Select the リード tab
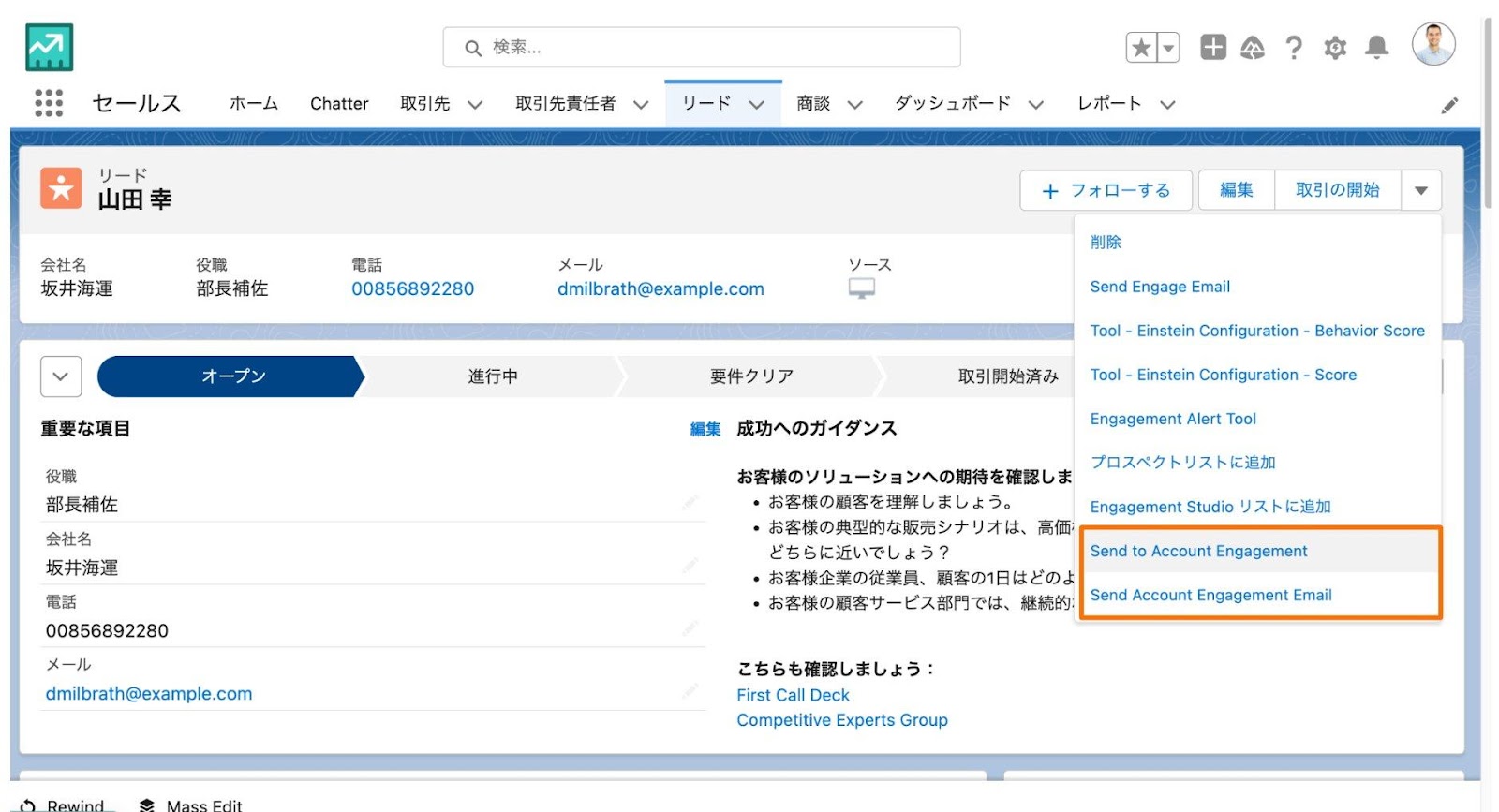Viewport: 1499px width, 812px height. 706,103
